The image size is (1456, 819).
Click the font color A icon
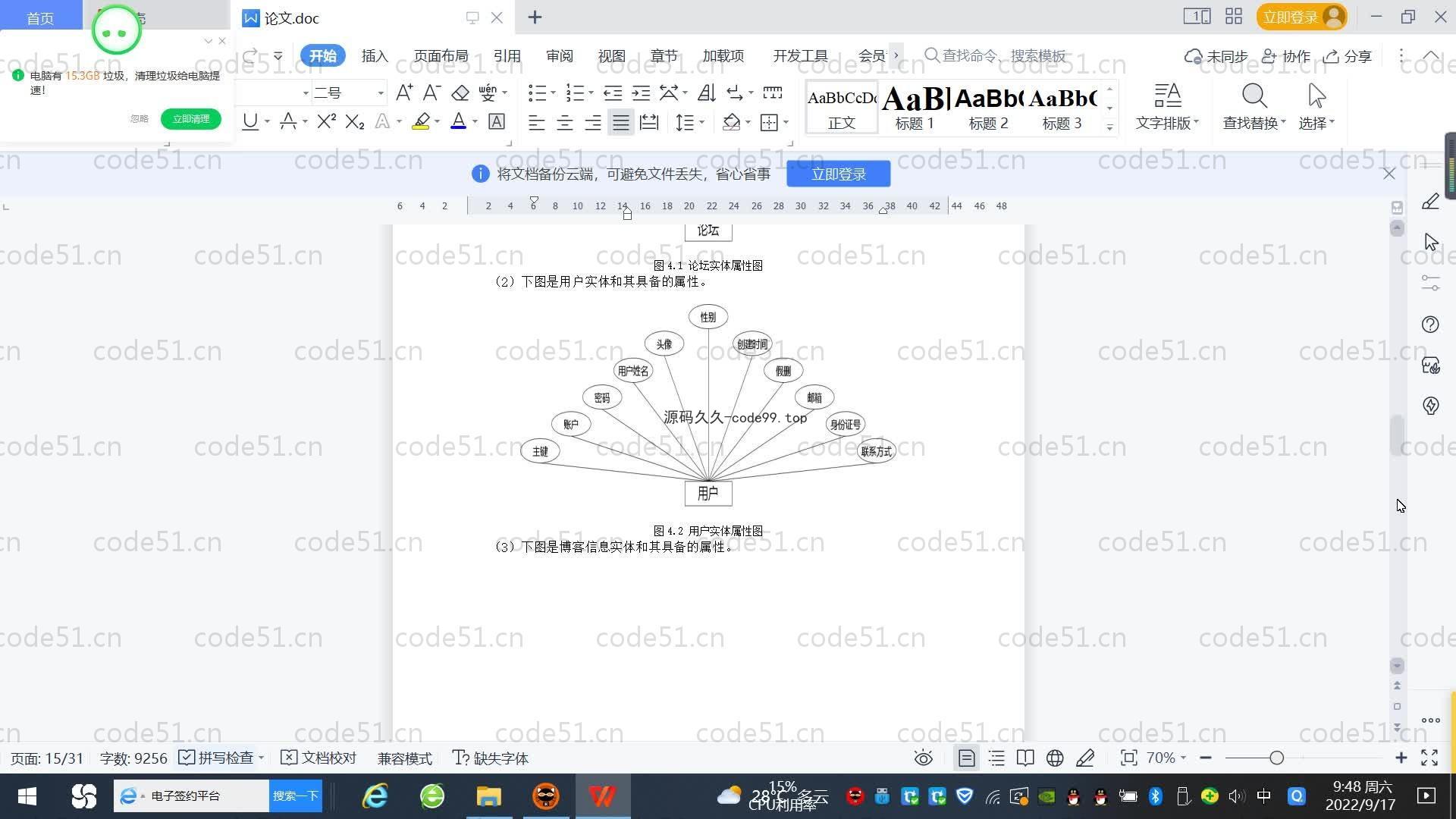[458, 122]
